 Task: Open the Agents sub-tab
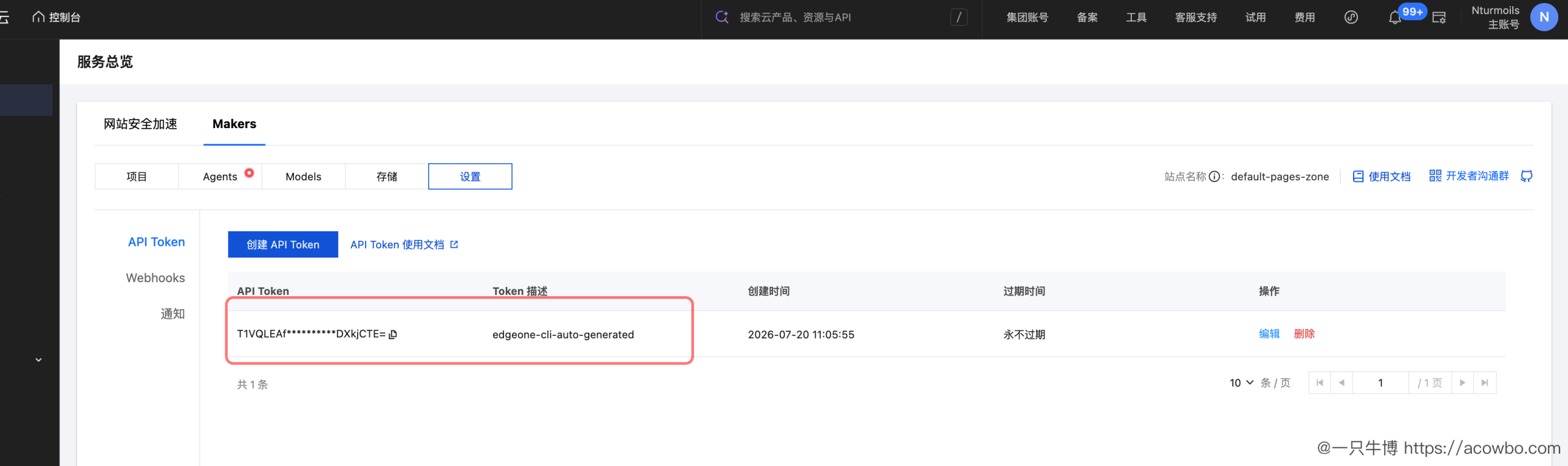point(220,177)
